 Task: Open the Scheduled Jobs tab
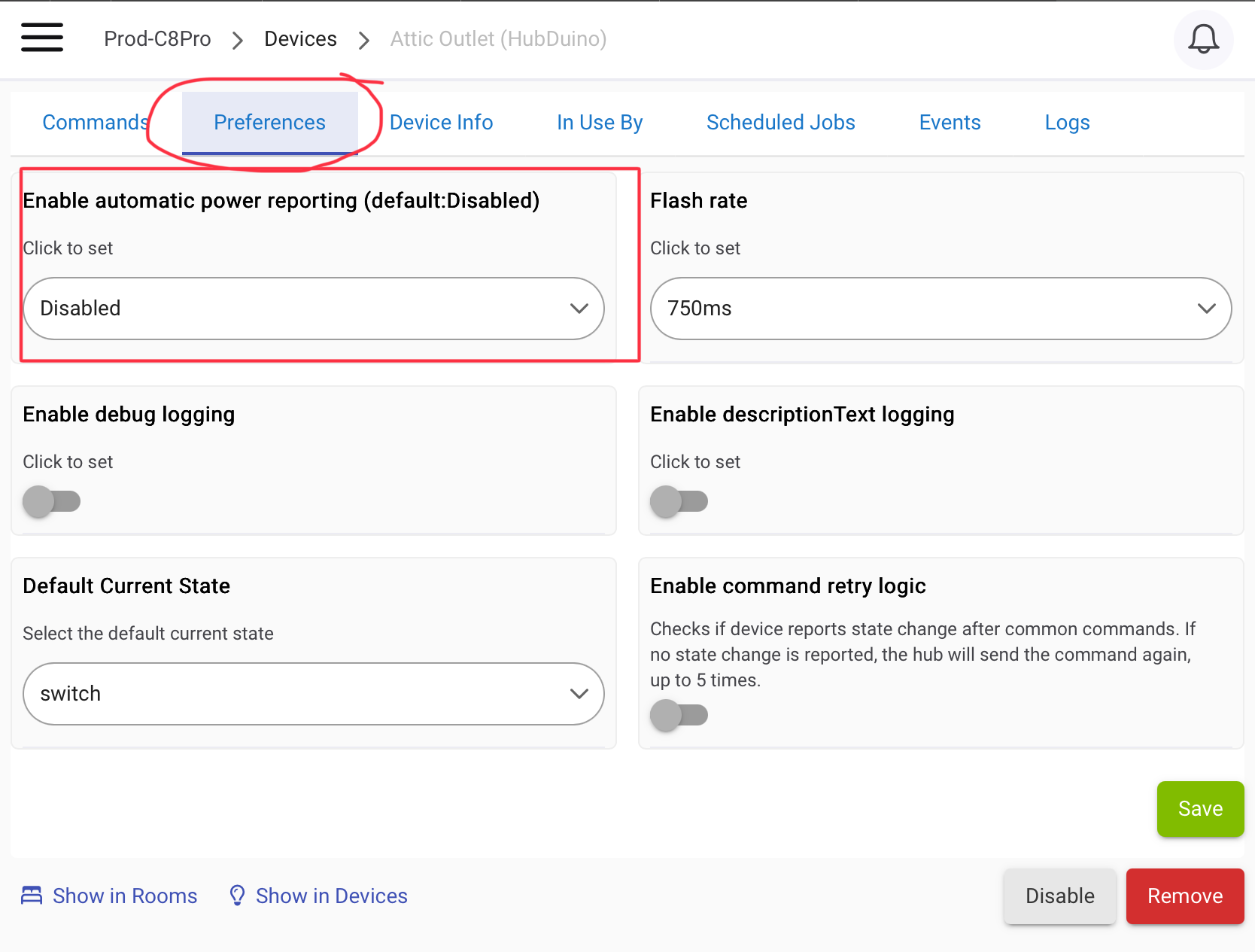(x=780, y=123)
